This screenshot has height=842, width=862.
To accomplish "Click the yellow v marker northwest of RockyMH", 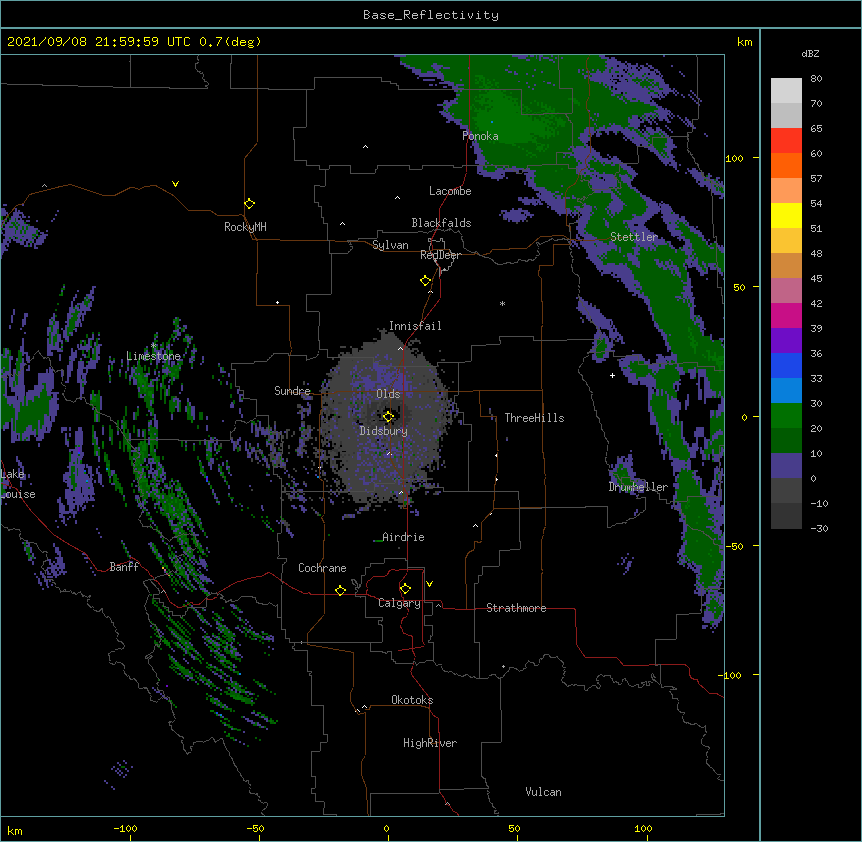I will 175,184.
